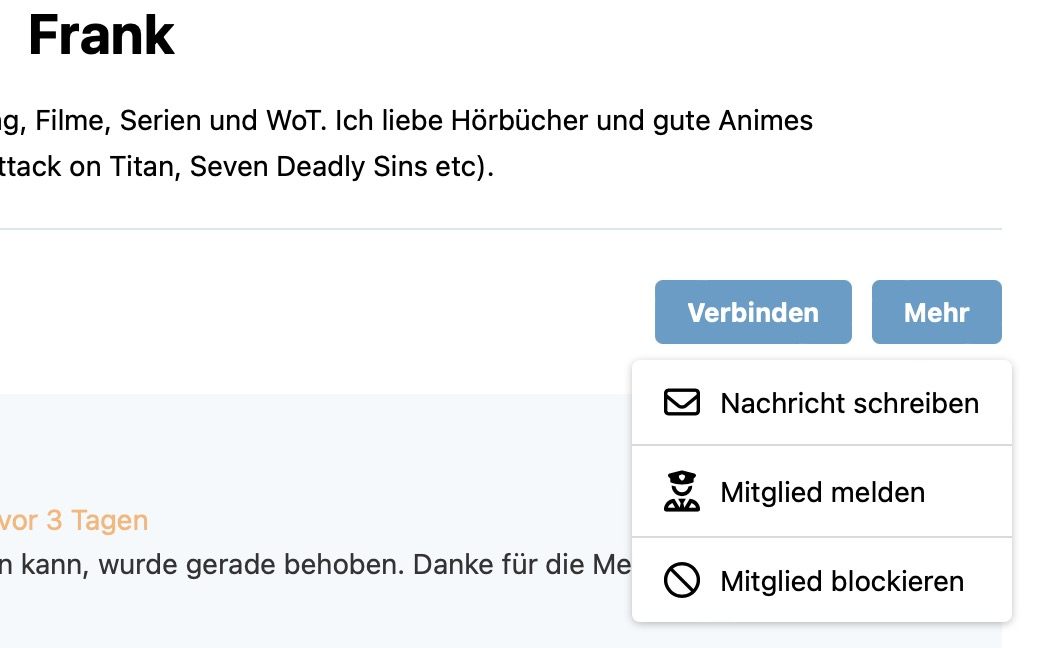Viewport: 1064px width, 648px height.
Task: Collapse the Mehr dropdown button
Action: pos(936,312)
